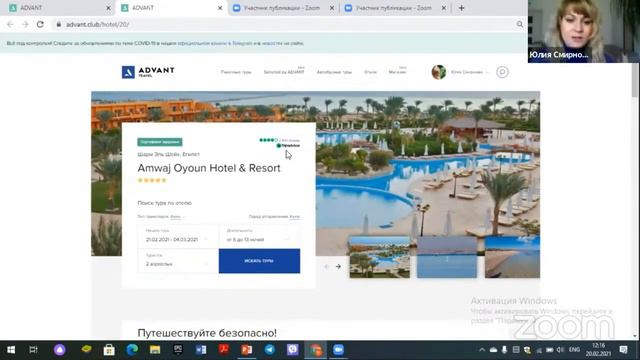Expand the hidden system tray icons chevron
This screenshot has height=360, width=640.
coord(482,350)
